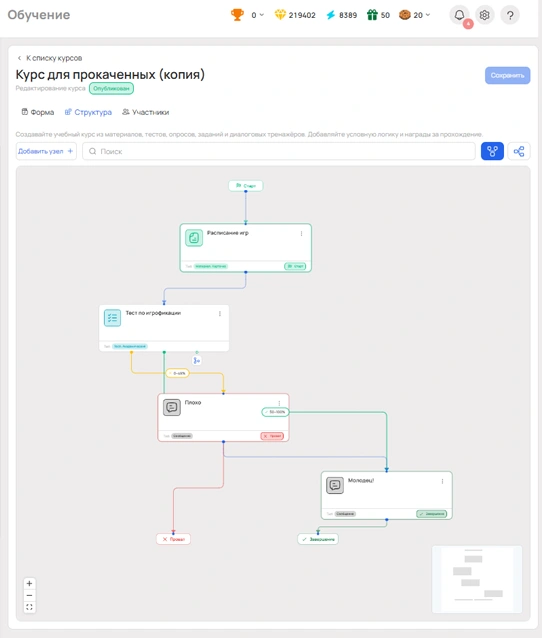The width and height of the screenshot is (542, 638).
Task: Focus the Поиск search field
Action: (x=279, y=151)
